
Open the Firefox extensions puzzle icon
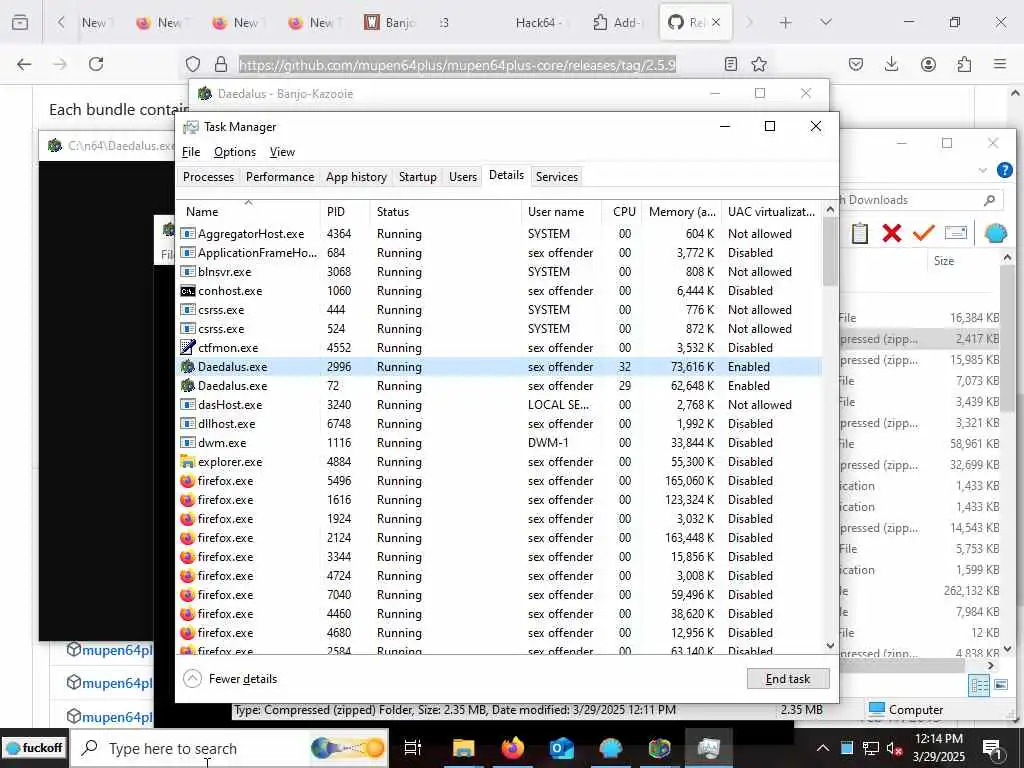click(x=964, y=64)
